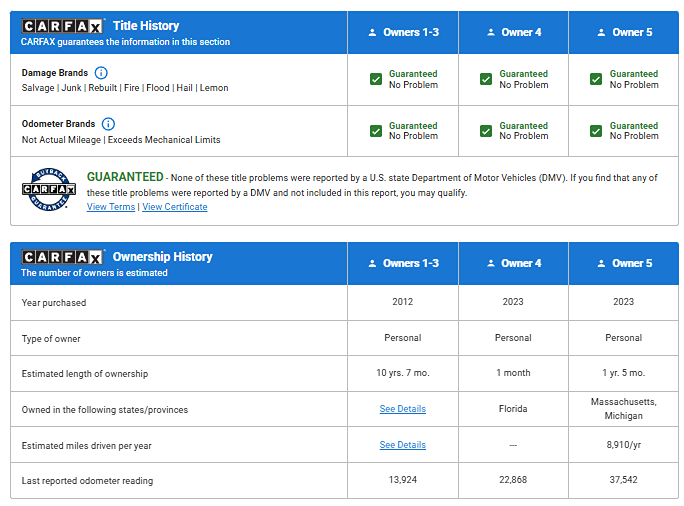Open the View Terms link
The image size is (684, 506).
coord(111,207)
